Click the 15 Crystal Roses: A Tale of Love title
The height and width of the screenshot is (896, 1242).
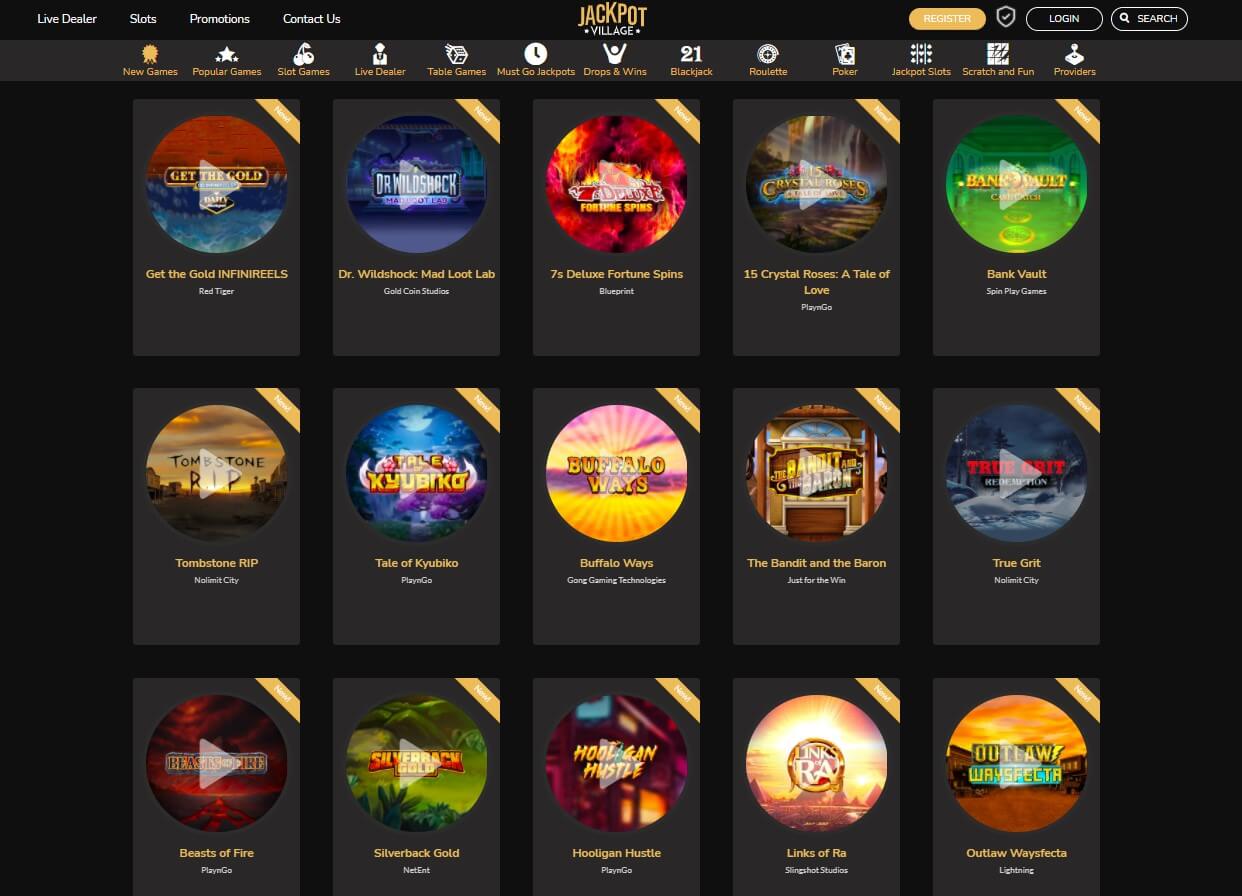click(x=816, y=282)
